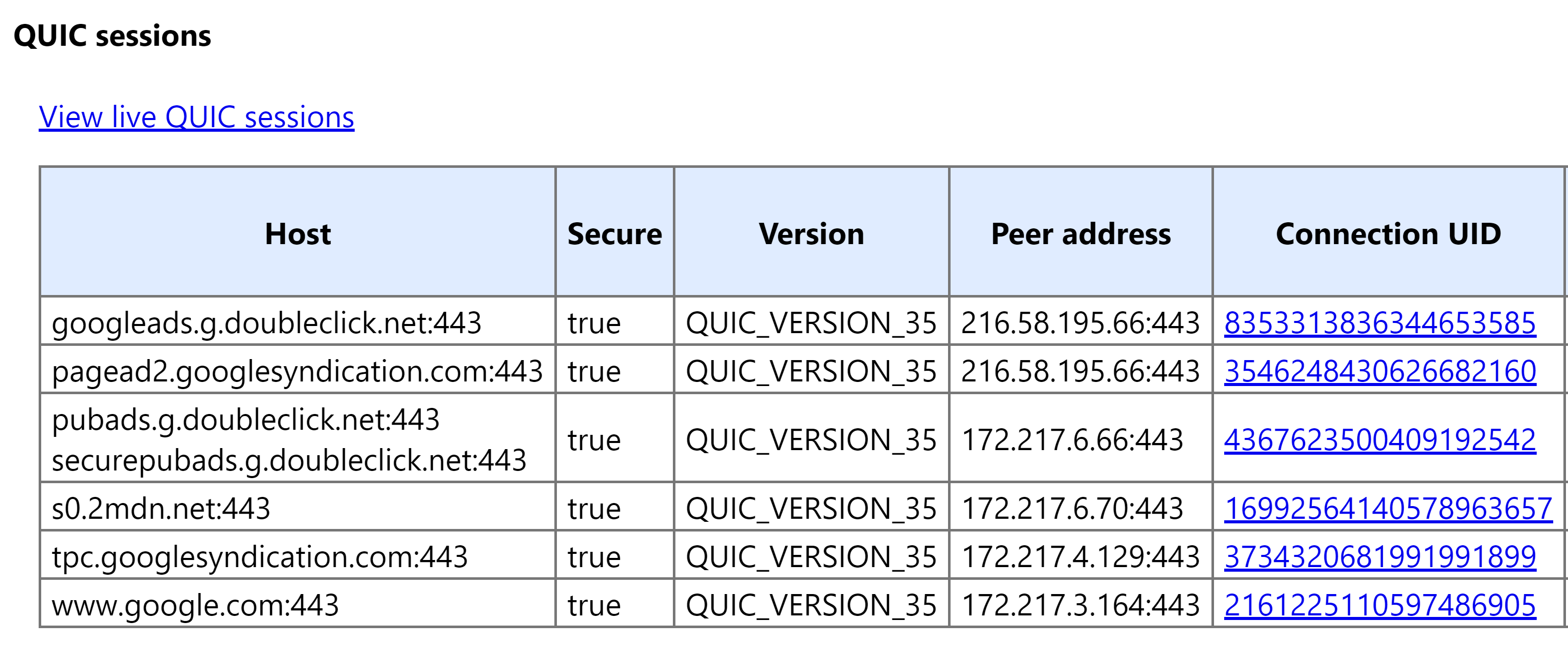Select the s0.2mdn.net:443 host cell
Image resolution: width=1568 pixels, height=650 pixels.
[298, 508]
